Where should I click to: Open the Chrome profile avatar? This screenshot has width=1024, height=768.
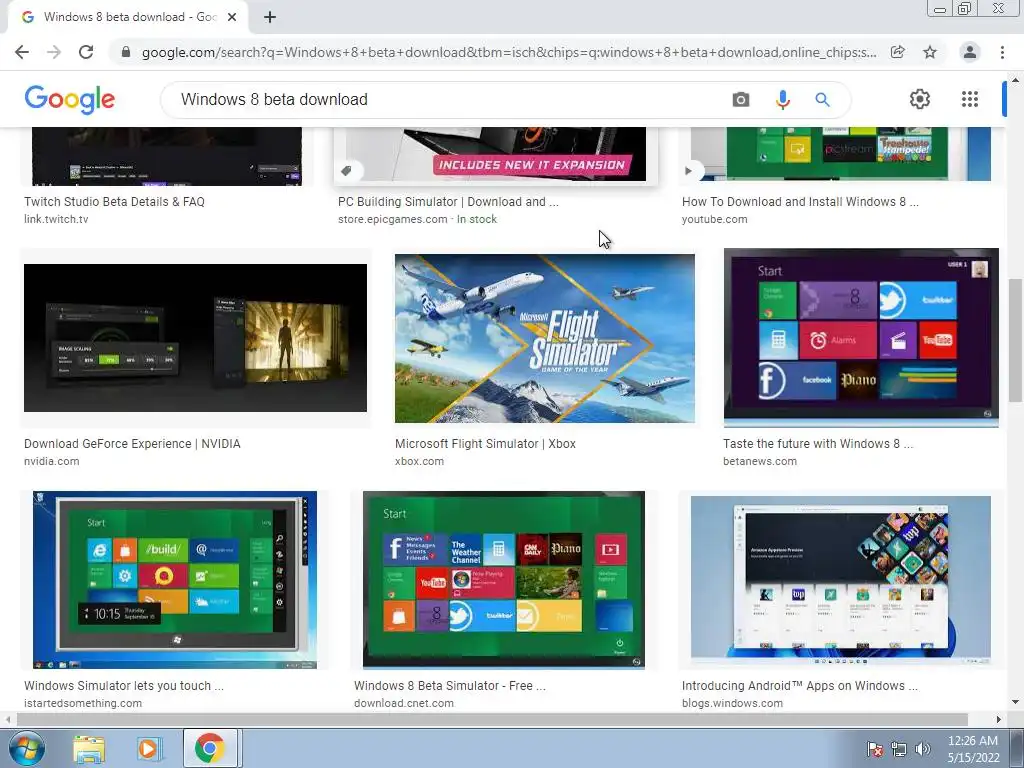pos(970,52)
